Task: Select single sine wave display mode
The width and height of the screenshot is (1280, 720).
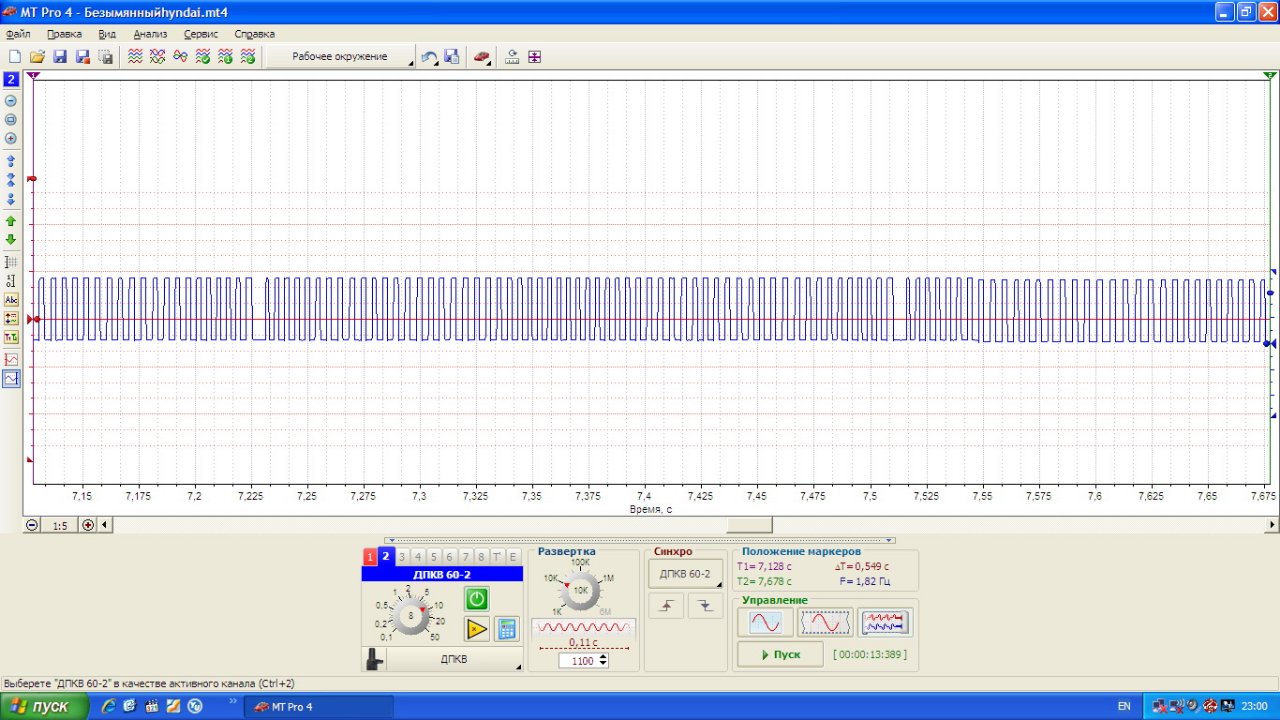Action: tap(765, 622)
